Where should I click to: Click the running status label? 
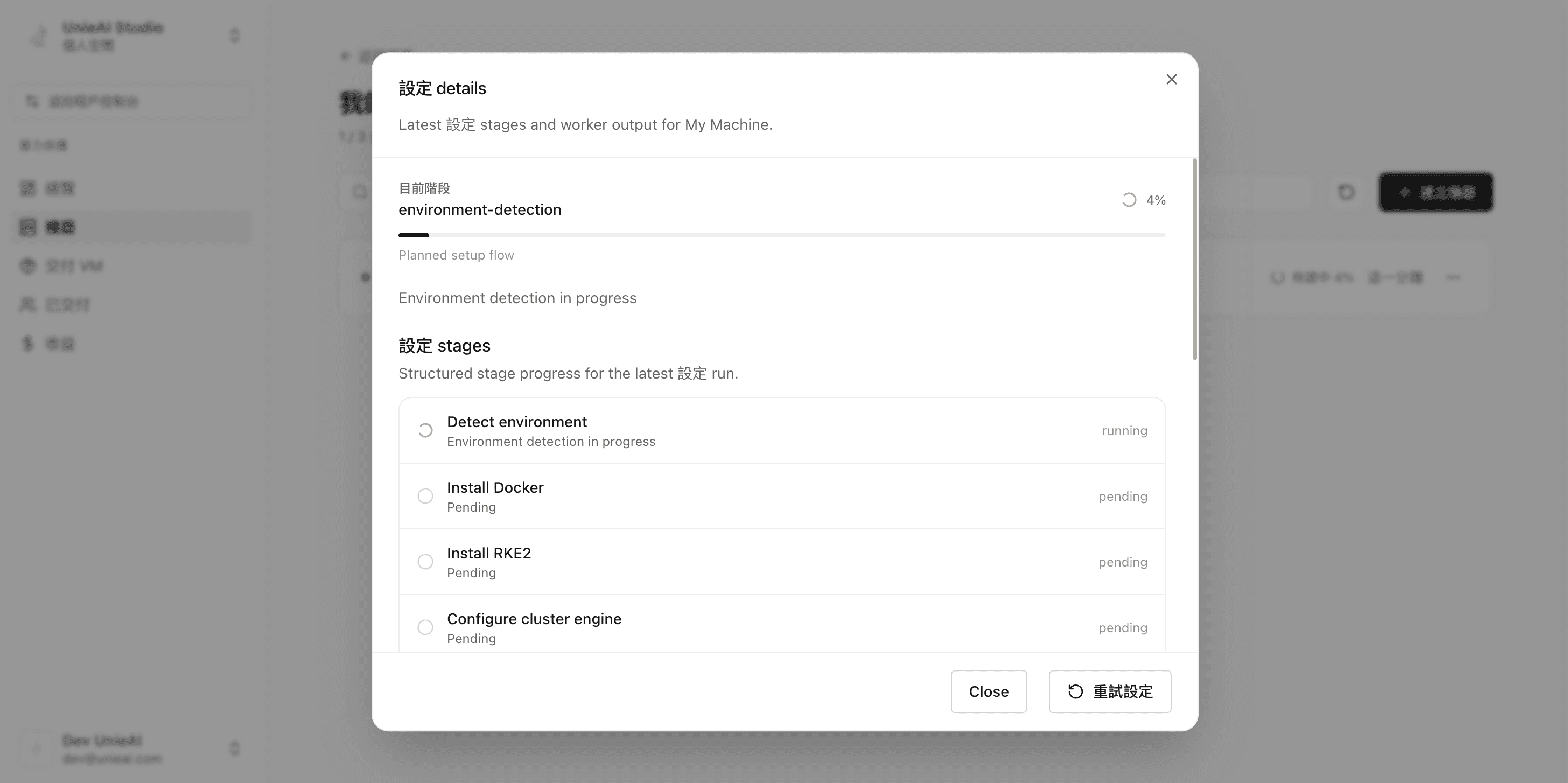[1124, 431]
